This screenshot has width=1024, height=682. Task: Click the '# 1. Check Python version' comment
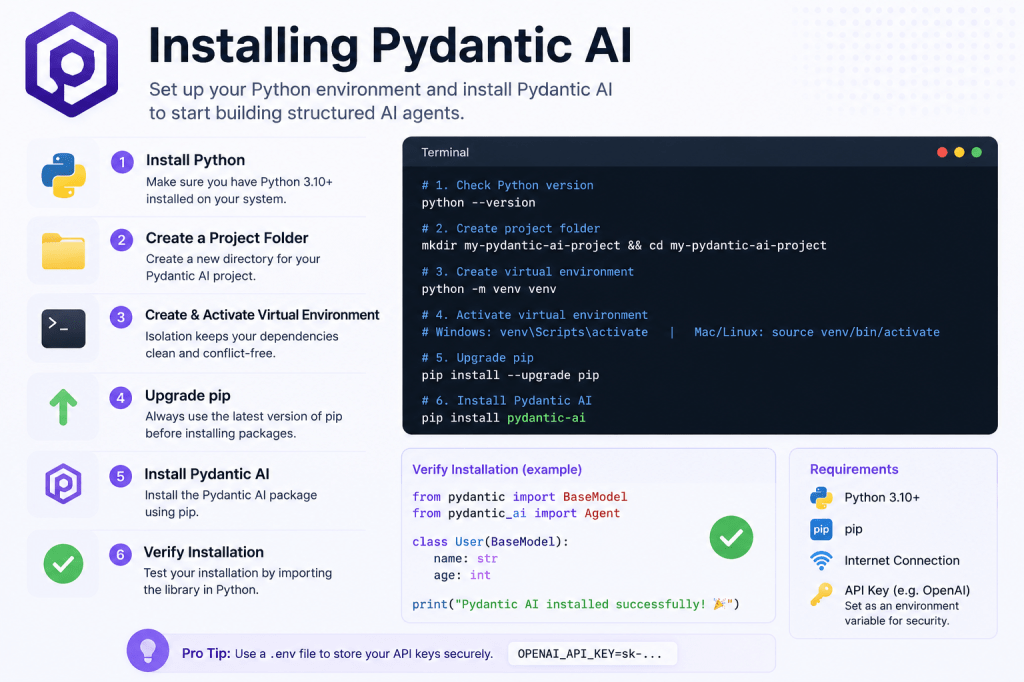(x=507, y=186)
